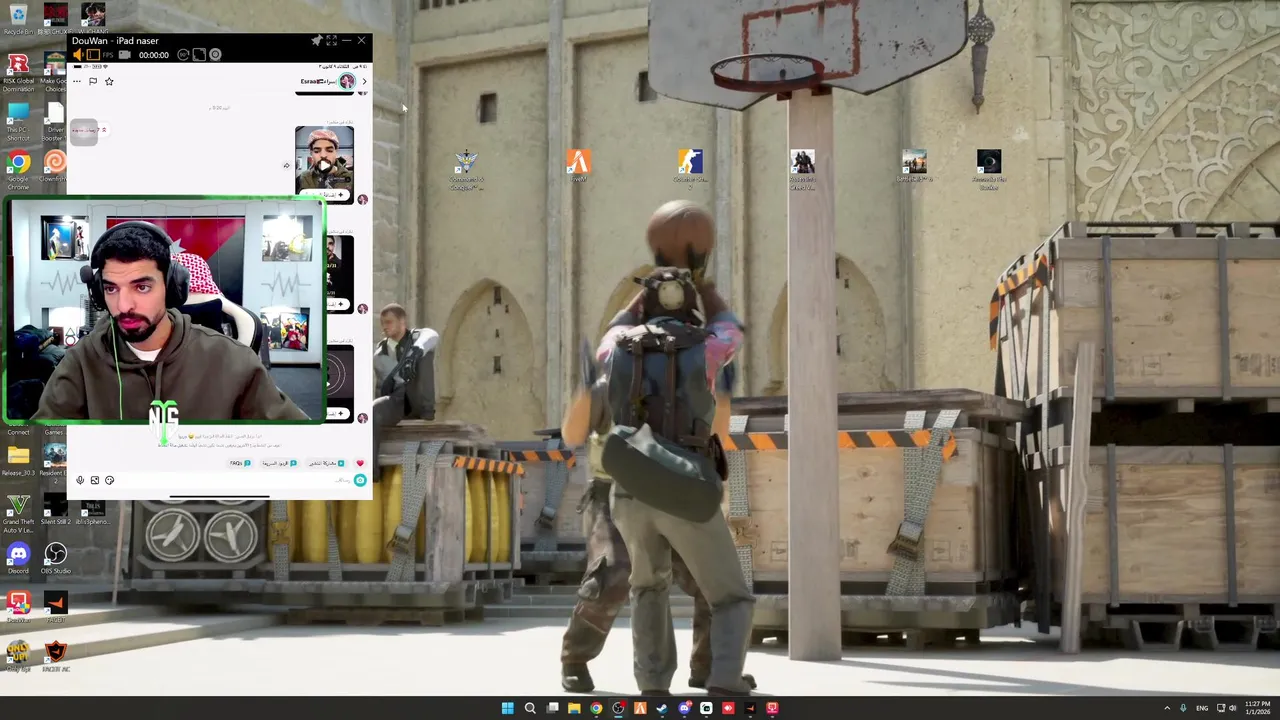
Task: Open File Explorer from taskbar
Action: [574, 708]
